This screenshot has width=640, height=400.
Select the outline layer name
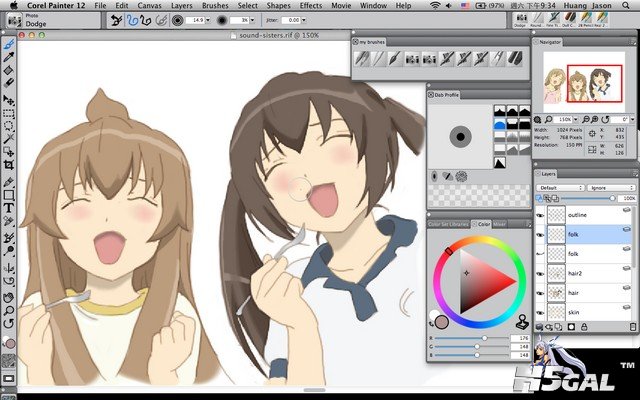click(x=577, y=215)
